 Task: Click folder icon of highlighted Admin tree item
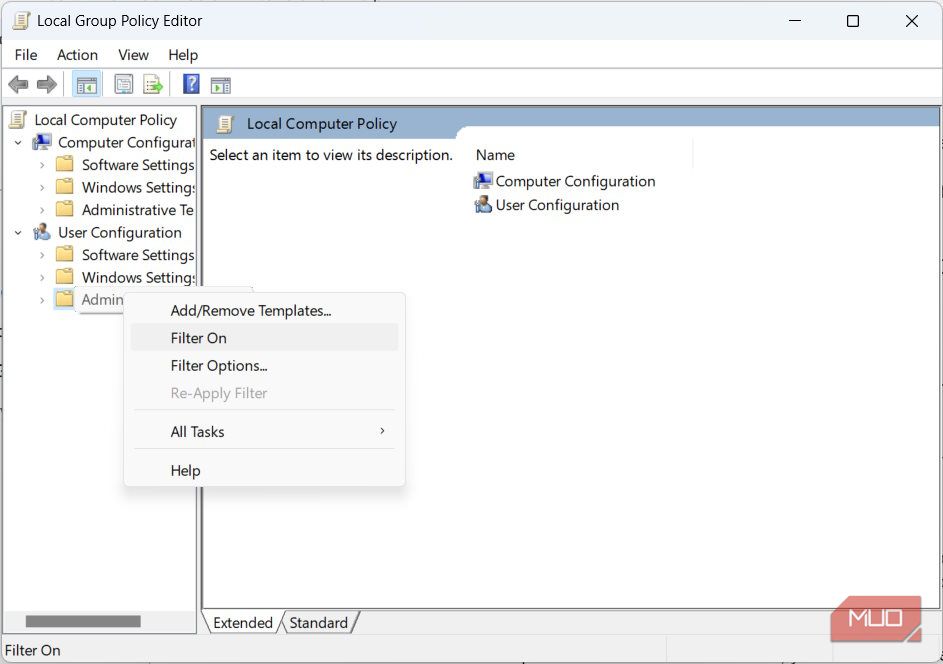[64, 299]
